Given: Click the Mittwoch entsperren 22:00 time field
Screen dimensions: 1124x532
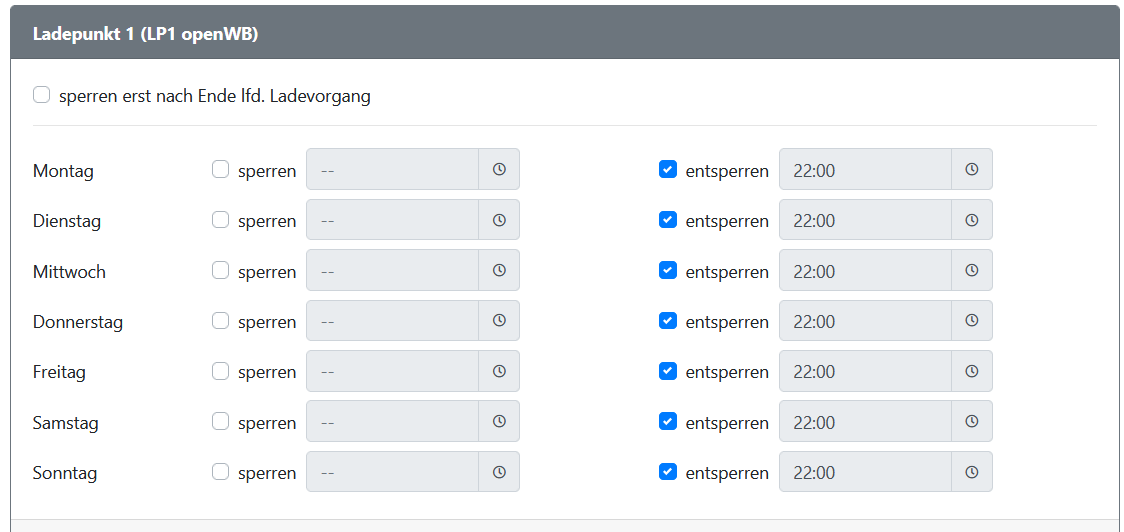Looking at the screenshot, I should click(x=865, y=271).
